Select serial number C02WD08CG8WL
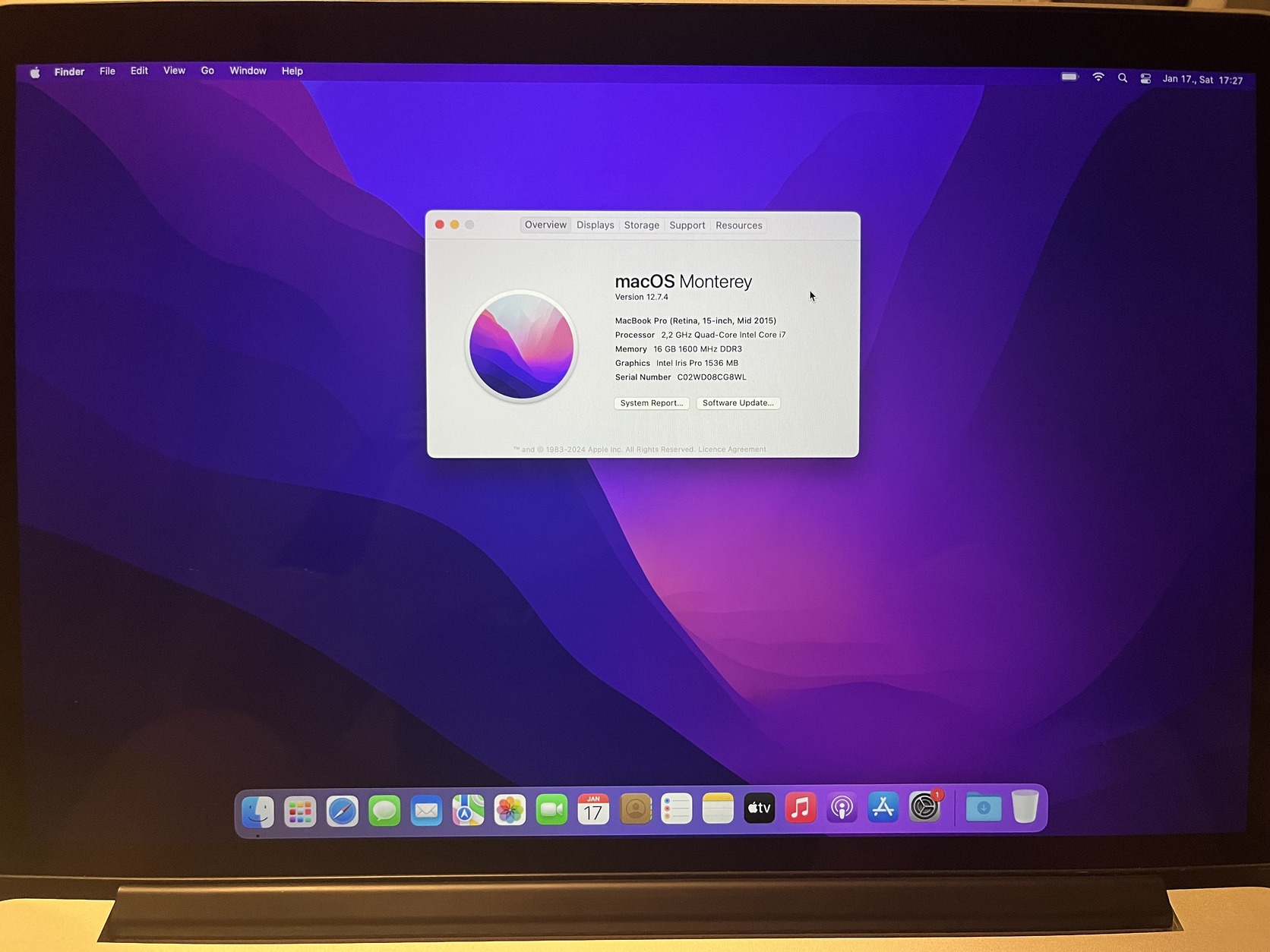Image resolution: width=1270 pixels, height=952 pixels. (712, 377)
